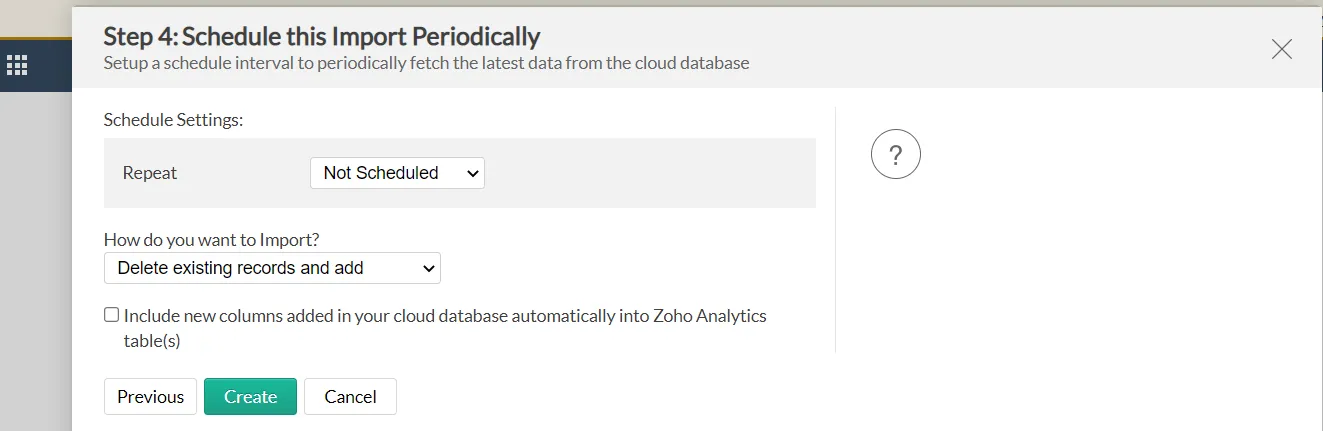
Task: Click the arrow on the Not Scheduled combo box
Action: pyautogui.click(x=473, y=173)
